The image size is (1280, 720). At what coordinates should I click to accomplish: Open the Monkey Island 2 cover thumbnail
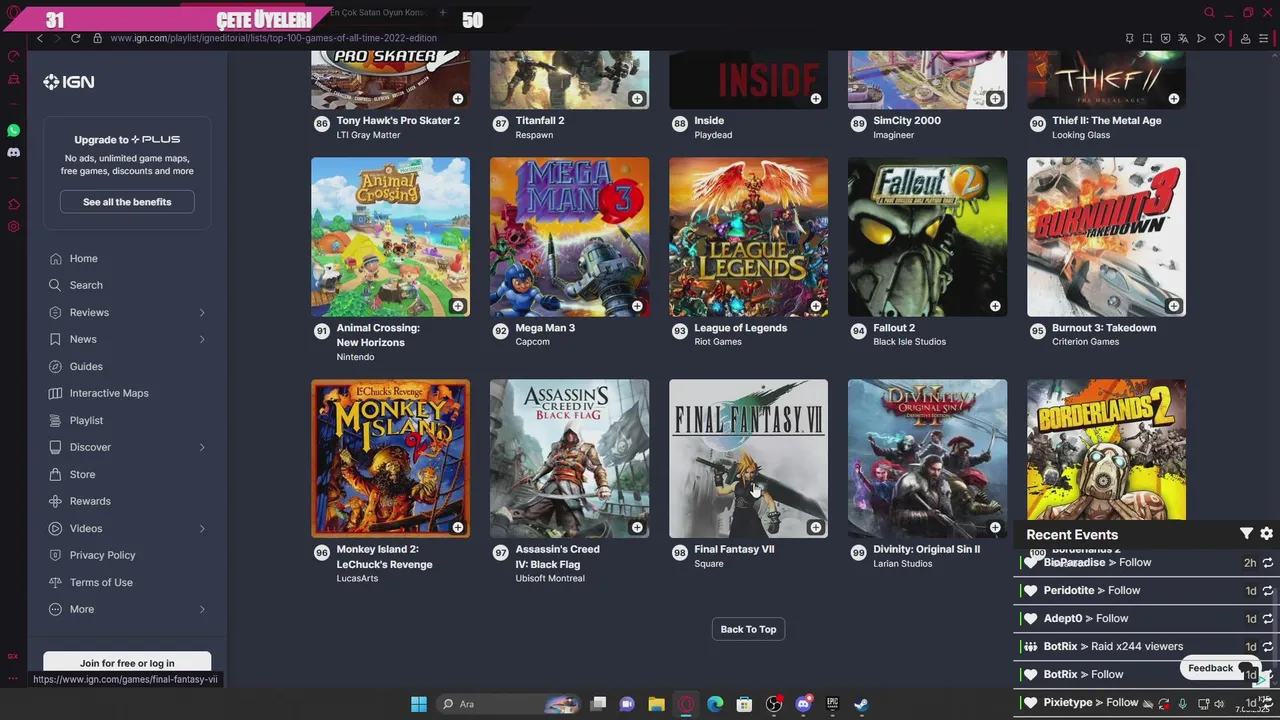pos(390,458)
